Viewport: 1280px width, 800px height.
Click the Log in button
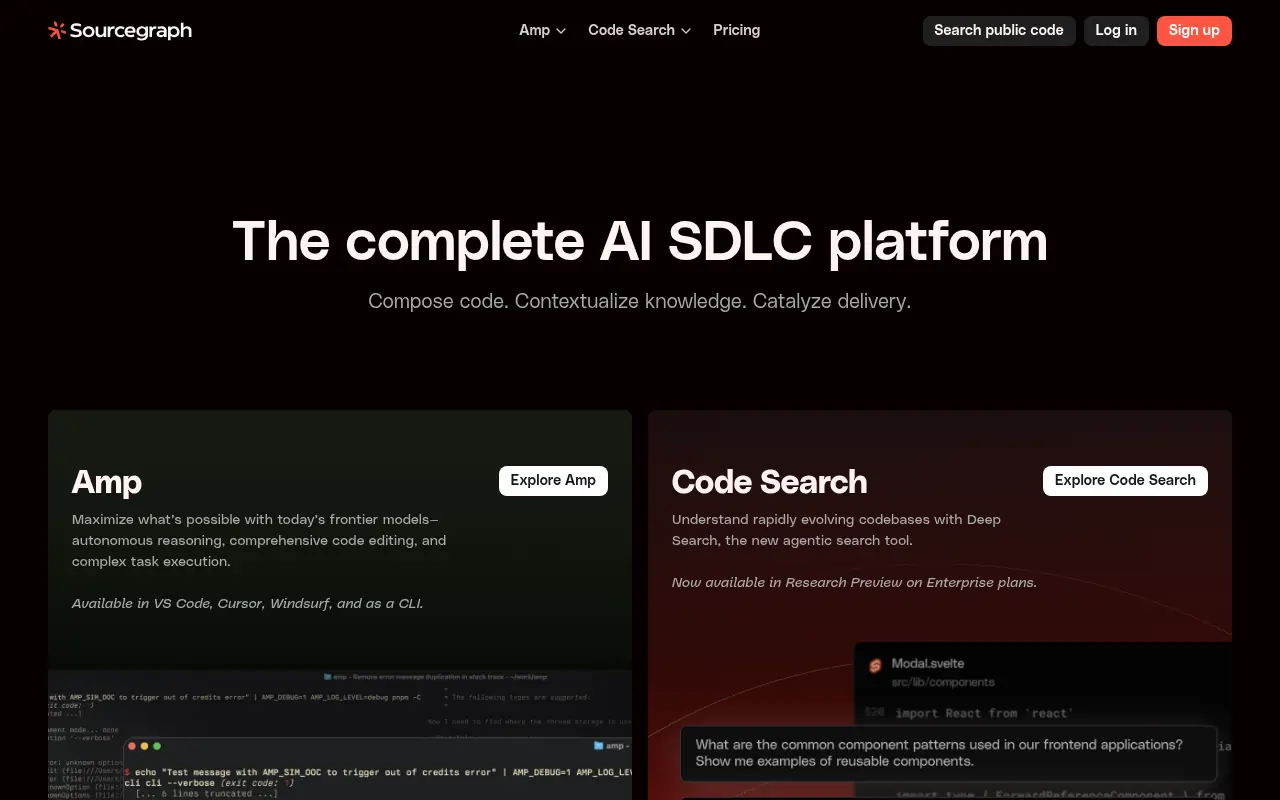click(x=1115, y=30)
